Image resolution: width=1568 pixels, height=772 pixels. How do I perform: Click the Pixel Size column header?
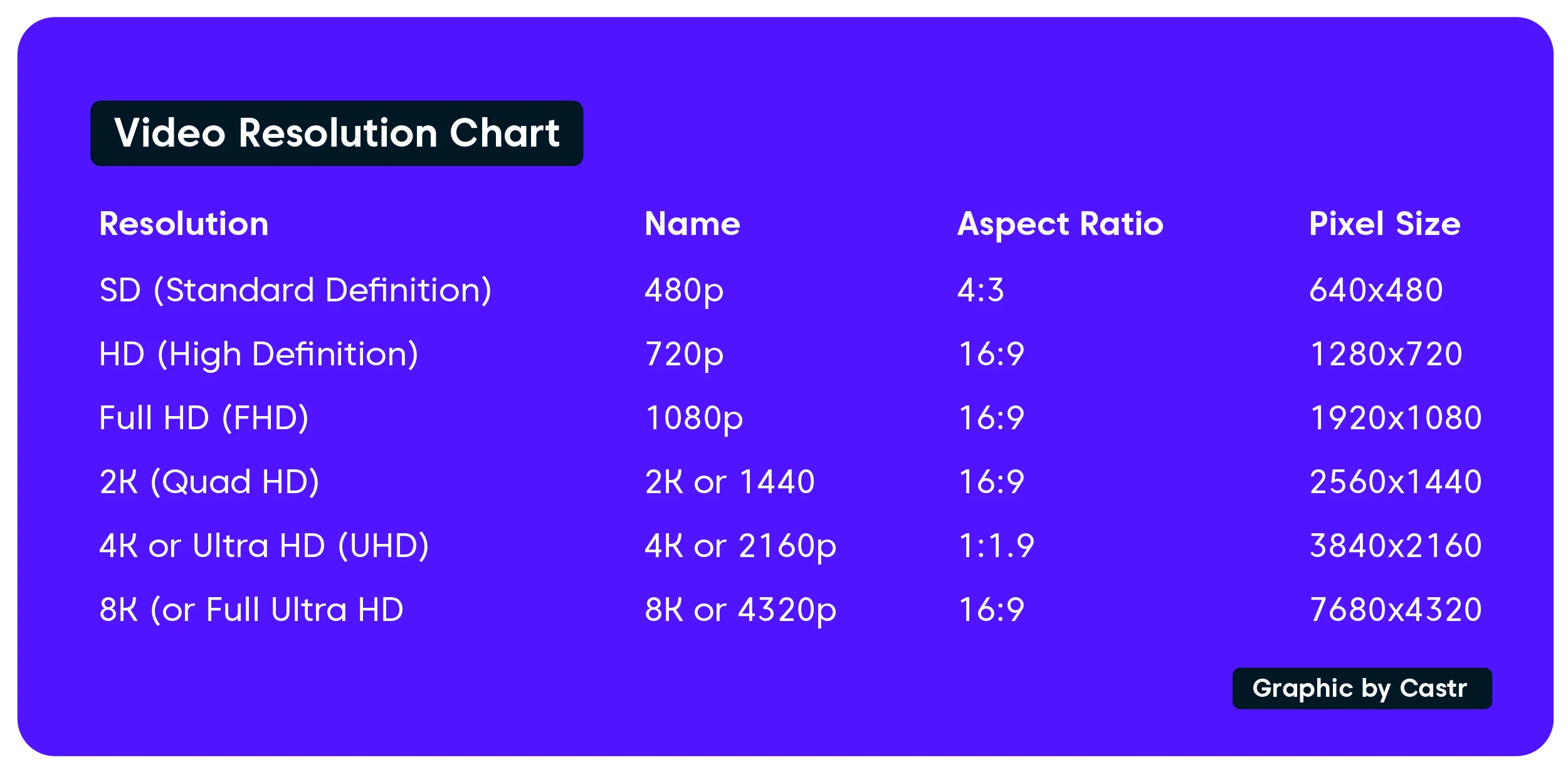click(x=1384, y=224)
